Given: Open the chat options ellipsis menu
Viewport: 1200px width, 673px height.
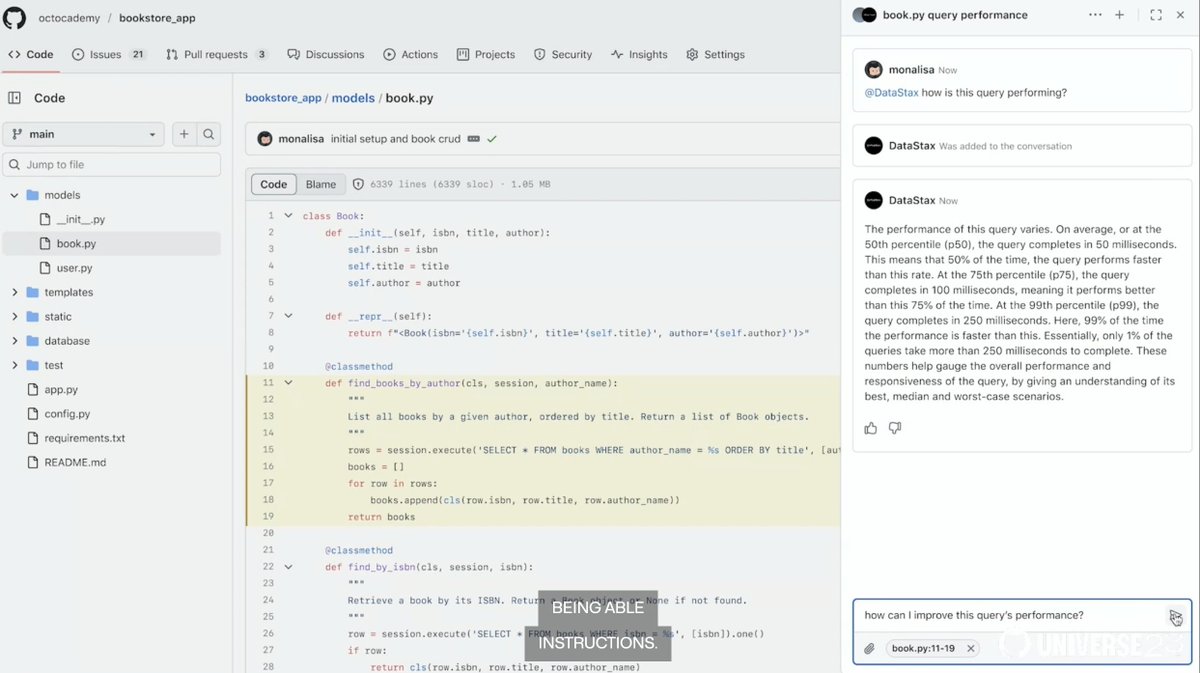Looking at the screenshot, I should [x=1095, y=15].
